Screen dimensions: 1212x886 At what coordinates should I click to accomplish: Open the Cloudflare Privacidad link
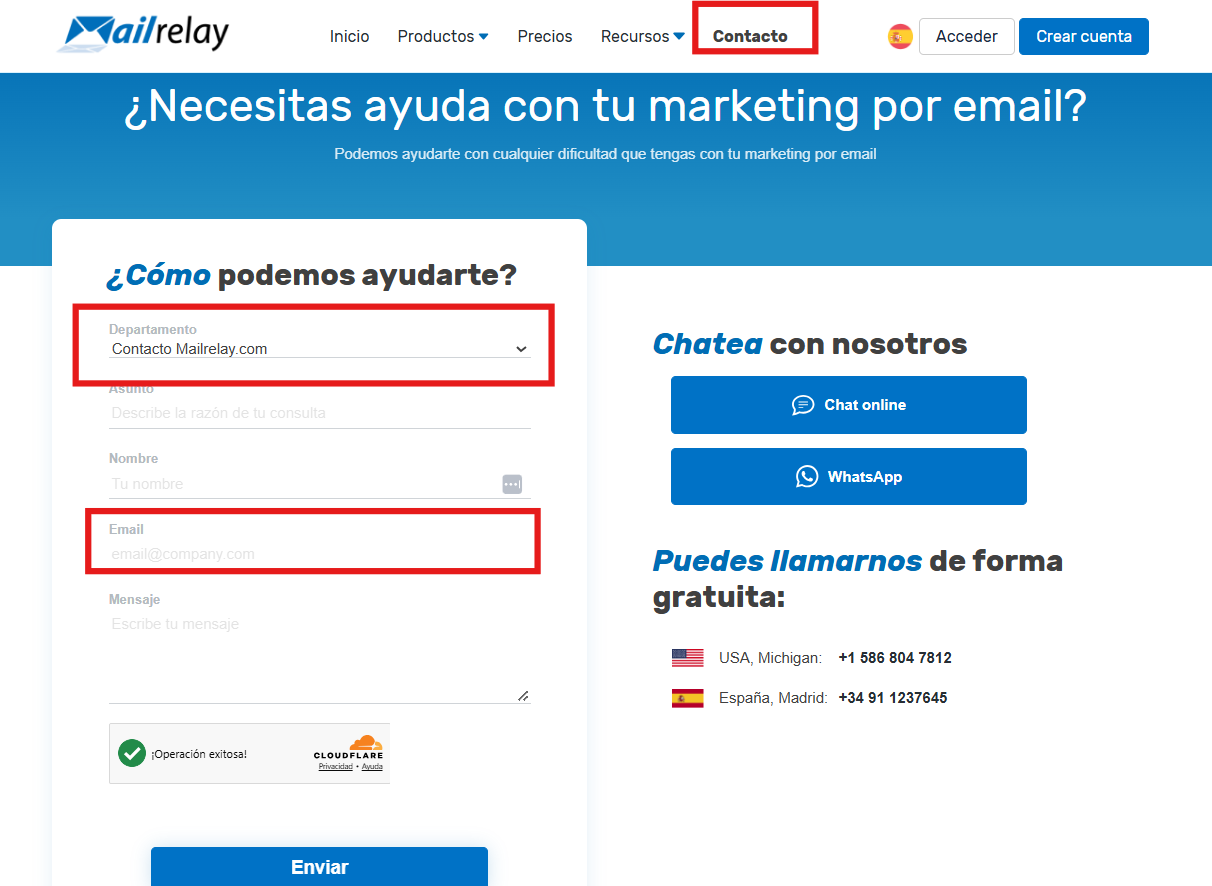(x=335, y=767)
